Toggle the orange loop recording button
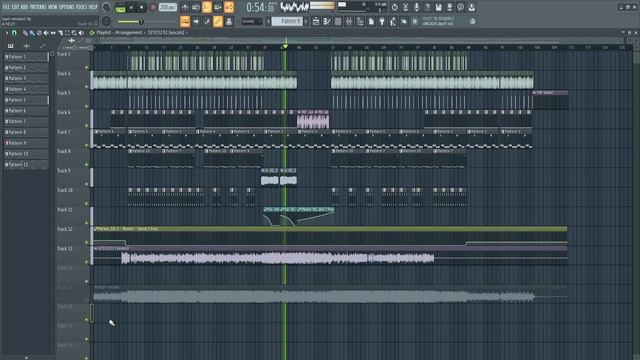This screenshot has height=360, width=640. click(229, 7)
